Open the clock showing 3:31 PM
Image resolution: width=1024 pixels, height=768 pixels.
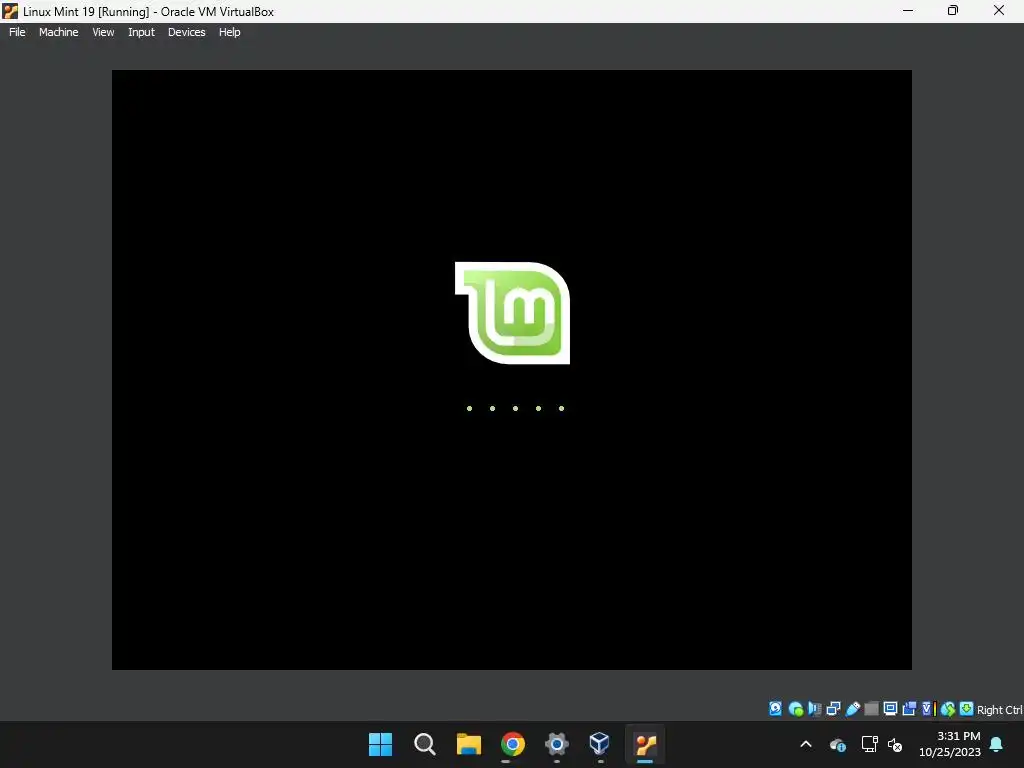click(950, 744)
